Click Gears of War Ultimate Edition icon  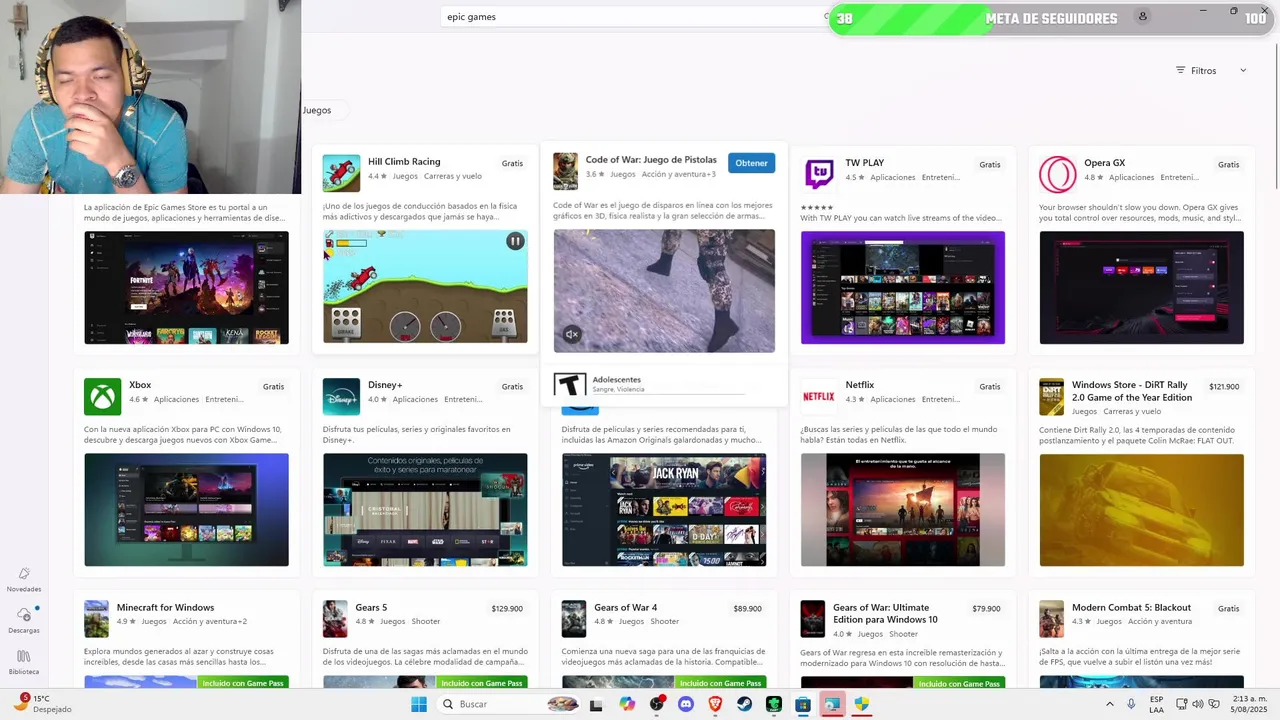[813, 618]
